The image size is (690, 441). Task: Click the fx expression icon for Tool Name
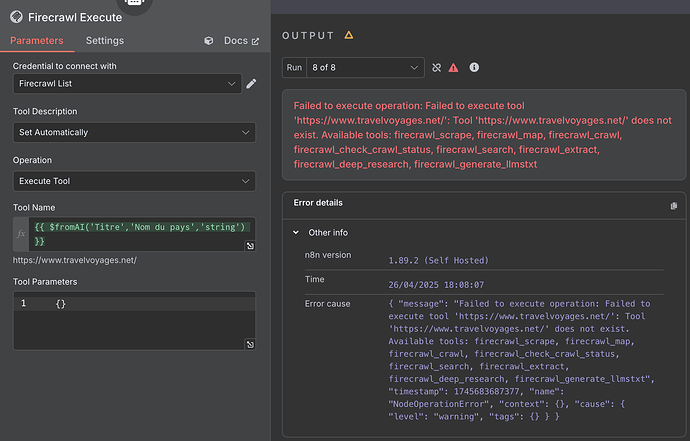(x=21, y=234)
